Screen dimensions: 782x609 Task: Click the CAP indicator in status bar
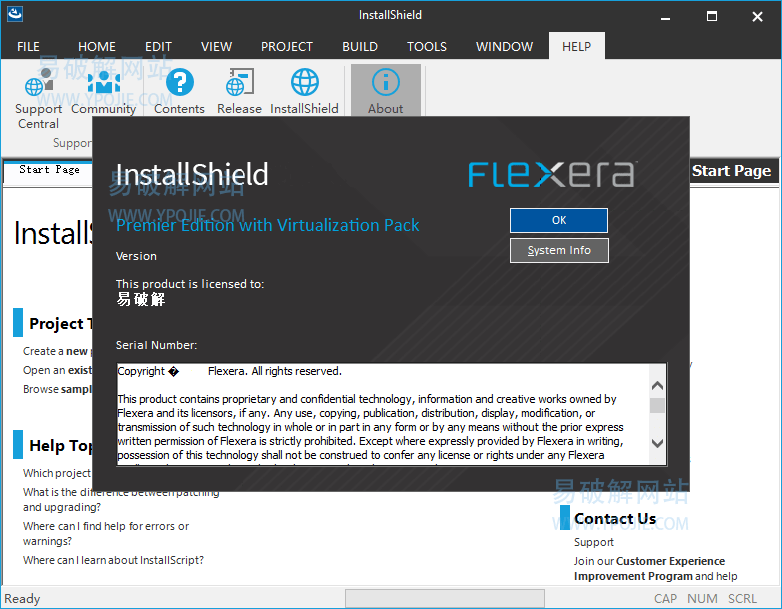tap(665, 599)
